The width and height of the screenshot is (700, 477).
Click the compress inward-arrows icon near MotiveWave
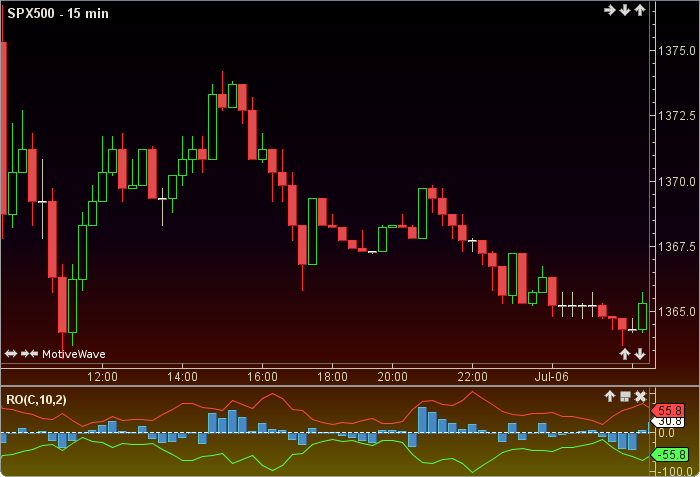pyautogui.click(x=29, y=354)
